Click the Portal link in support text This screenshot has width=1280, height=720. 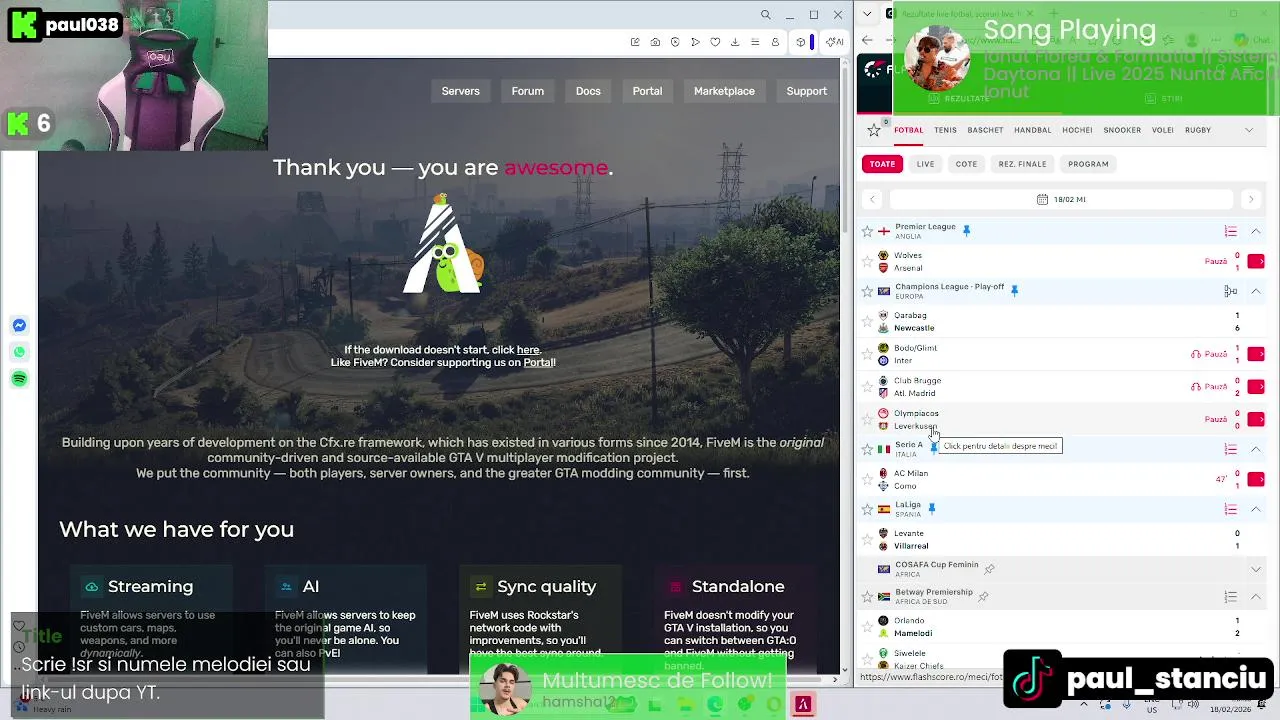click(x=538, y=362)
